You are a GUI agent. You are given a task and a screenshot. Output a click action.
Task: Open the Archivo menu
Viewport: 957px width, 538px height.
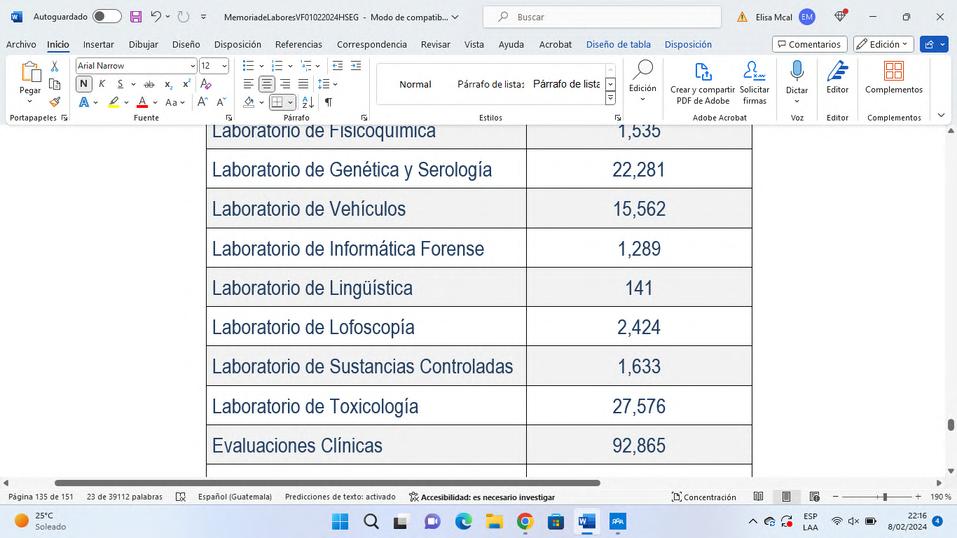point(21,45)
